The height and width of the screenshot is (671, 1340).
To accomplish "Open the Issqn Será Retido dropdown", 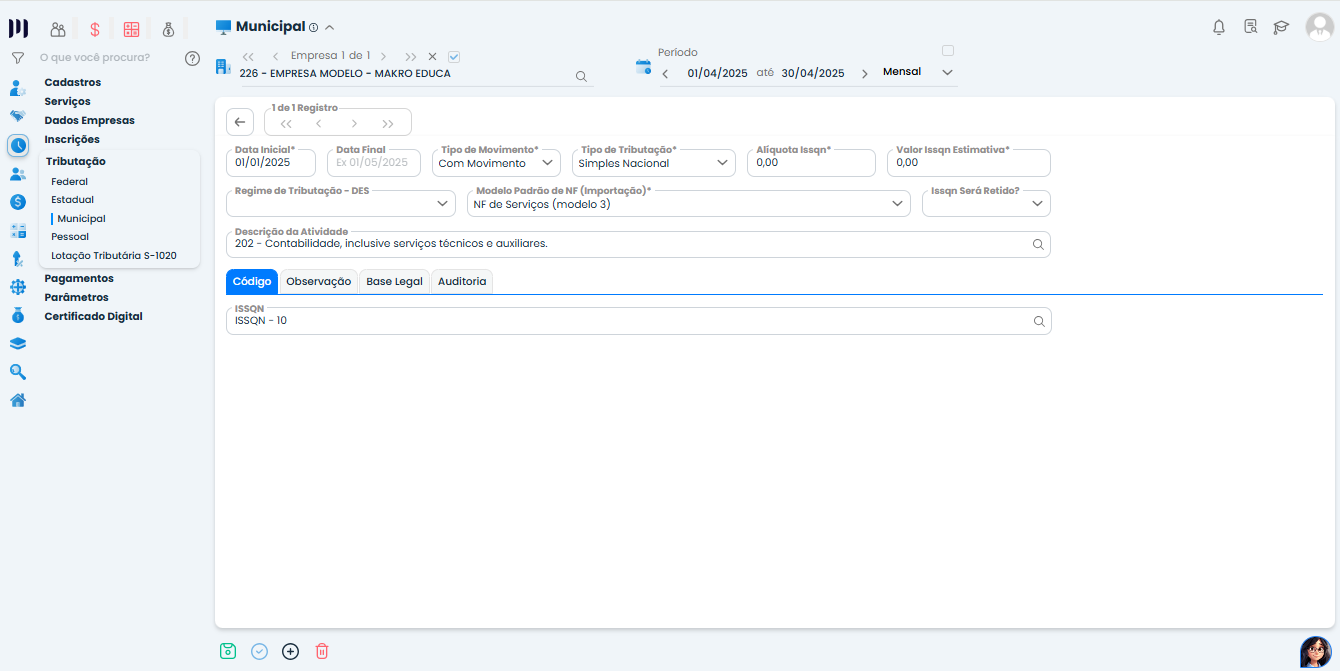I will pos(1037,204).
